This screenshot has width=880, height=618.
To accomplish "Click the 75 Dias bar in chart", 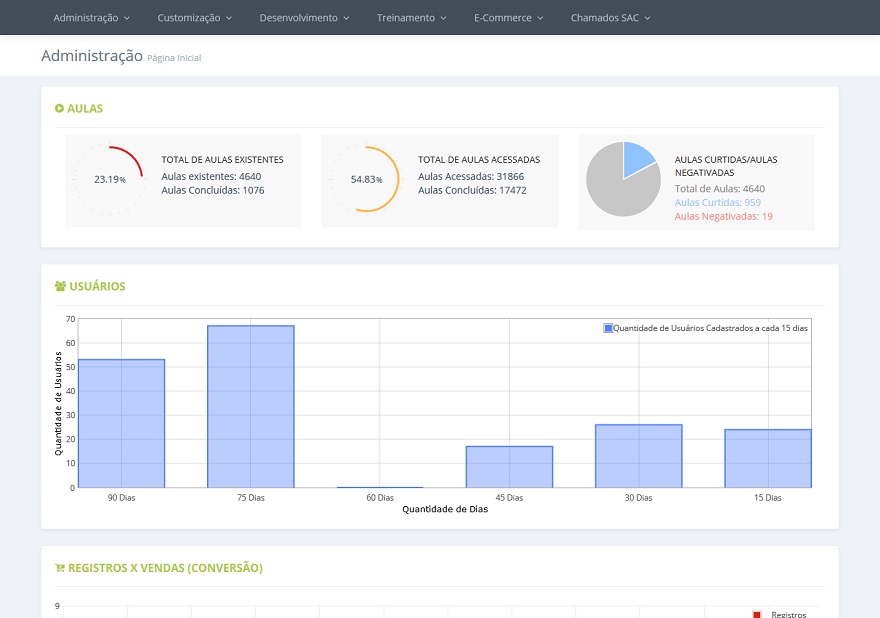I will click(250, 406).
